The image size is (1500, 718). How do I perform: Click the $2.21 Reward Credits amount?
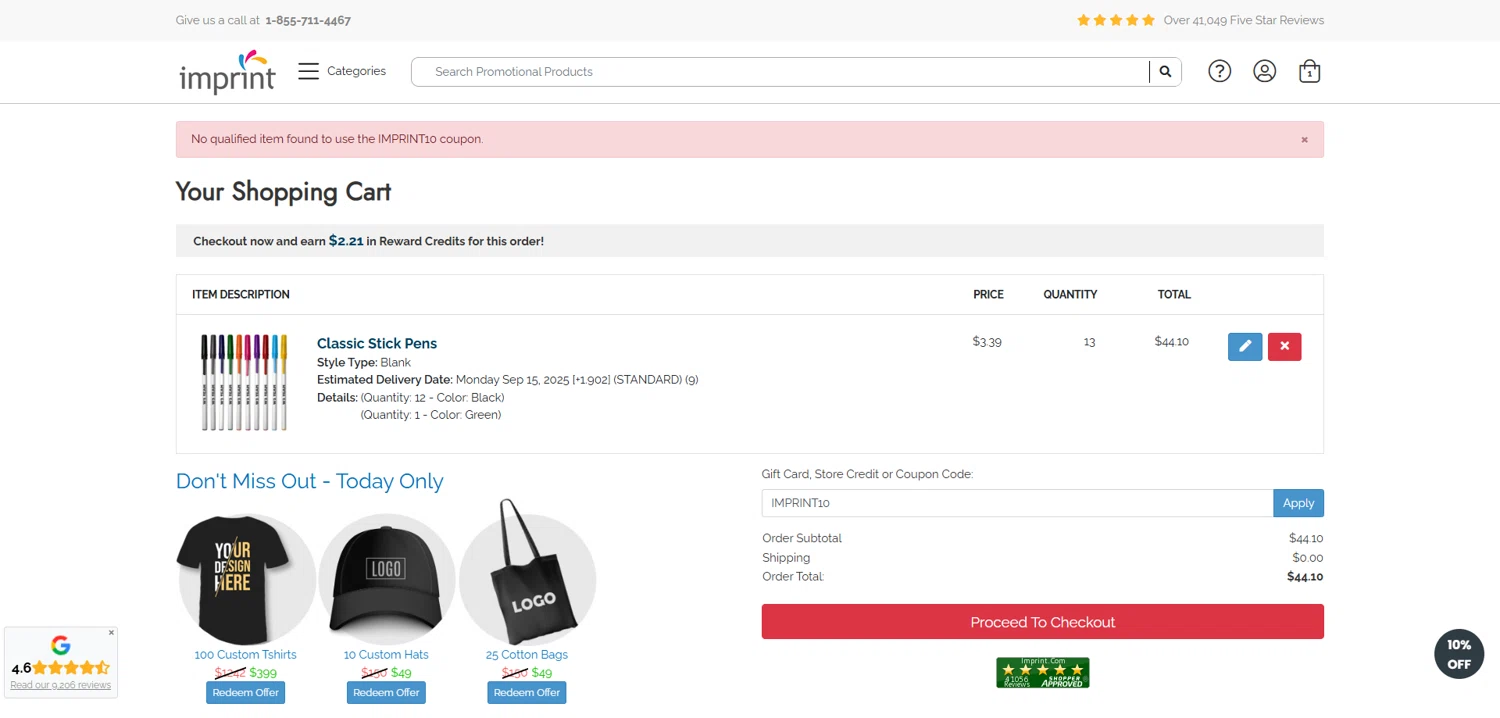tap(346, 241)
